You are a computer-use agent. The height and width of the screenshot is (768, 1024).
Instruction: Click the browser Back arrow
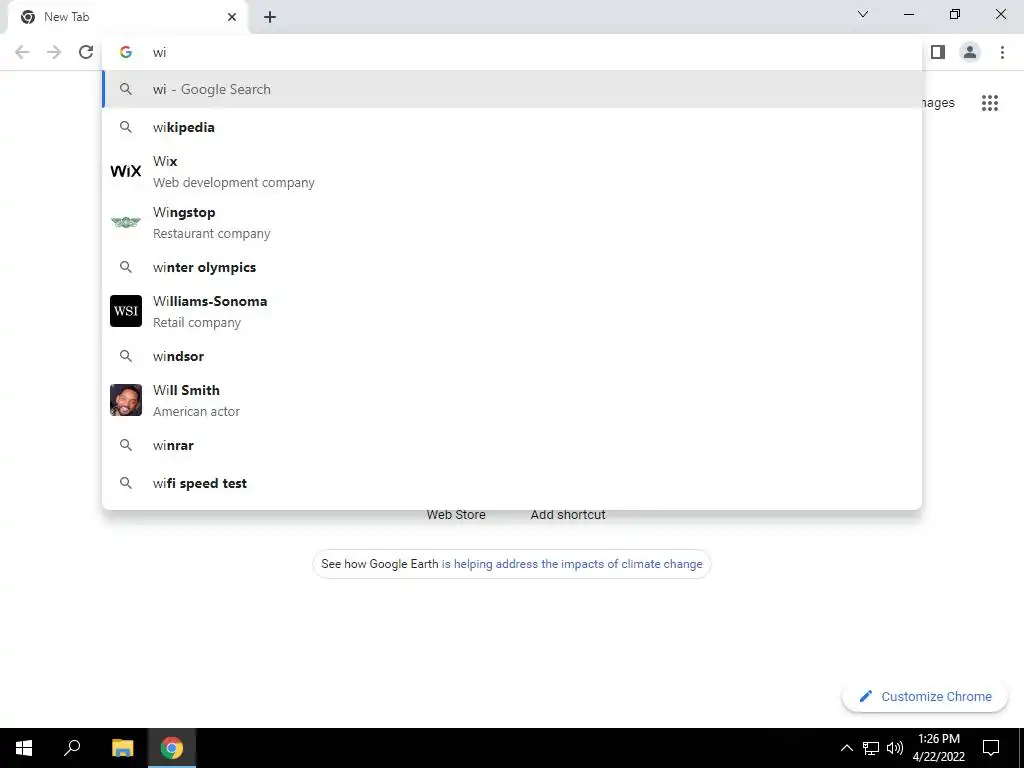pos(22,52)
